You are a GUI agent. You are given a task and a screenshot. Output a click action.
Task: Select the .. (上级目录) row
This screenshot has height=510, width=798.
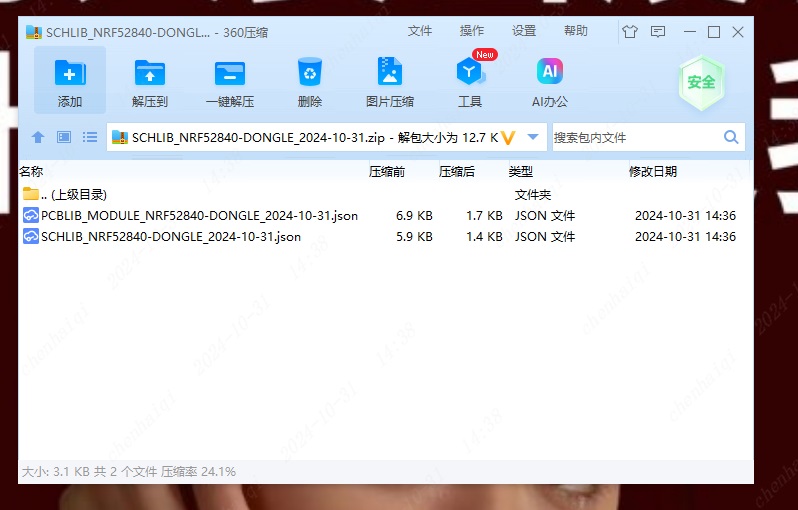point(386,194)
